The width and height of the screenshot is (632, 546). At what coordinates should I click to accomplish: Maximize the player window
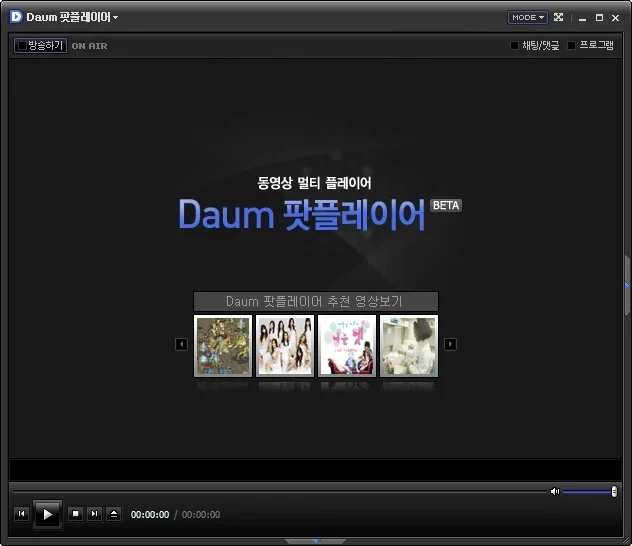point(599,18)
